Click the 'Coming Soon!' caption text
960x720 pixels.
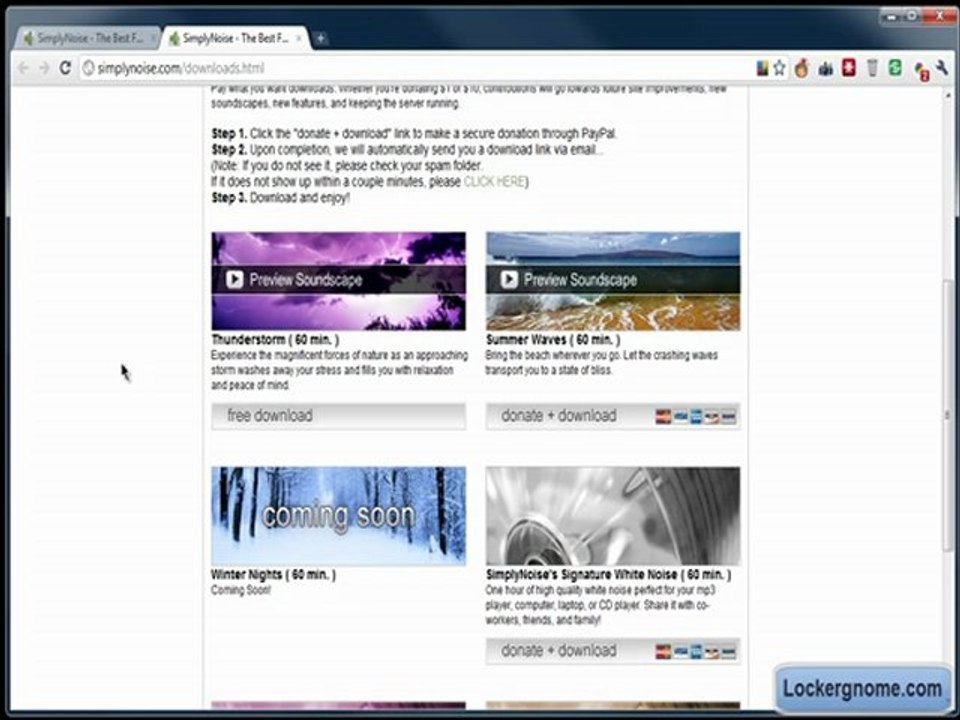pyautogui.click(x=241, y=590)
